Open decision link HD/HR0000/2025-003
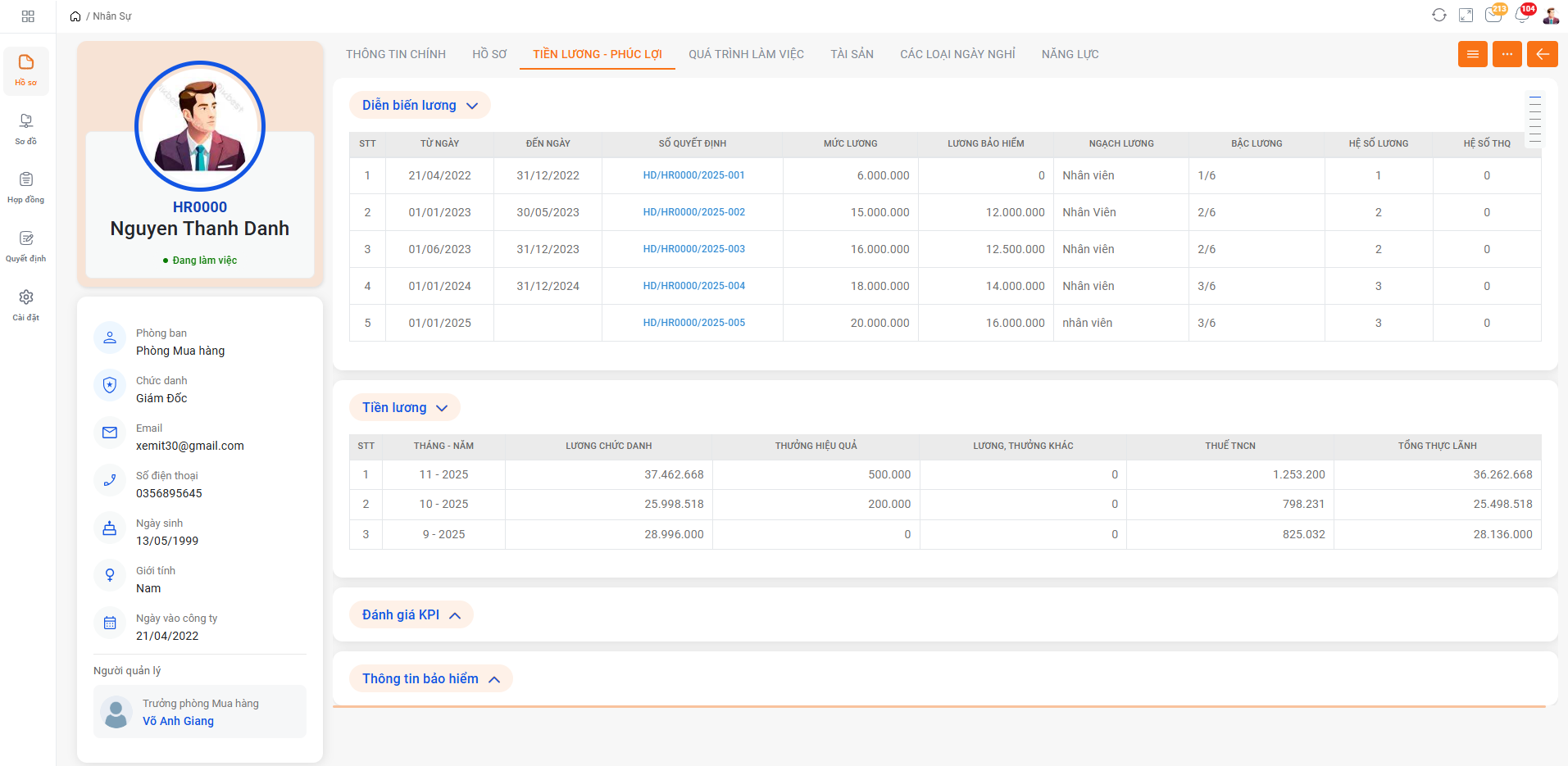 693,249
